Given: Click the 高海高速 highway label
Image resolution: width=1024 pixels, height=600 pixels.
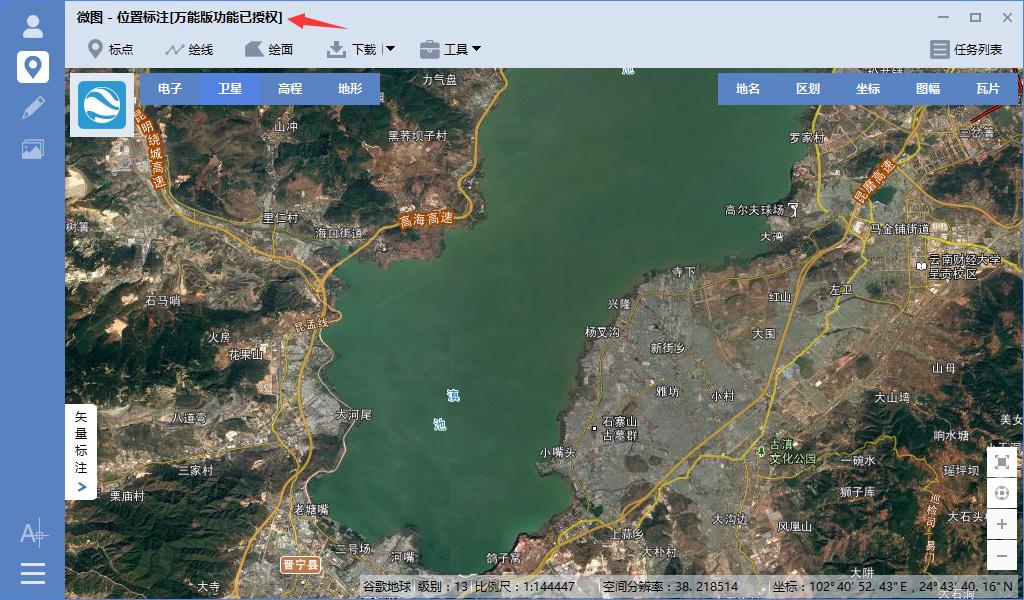Looking at the screenshot, I should pos(426,220).
